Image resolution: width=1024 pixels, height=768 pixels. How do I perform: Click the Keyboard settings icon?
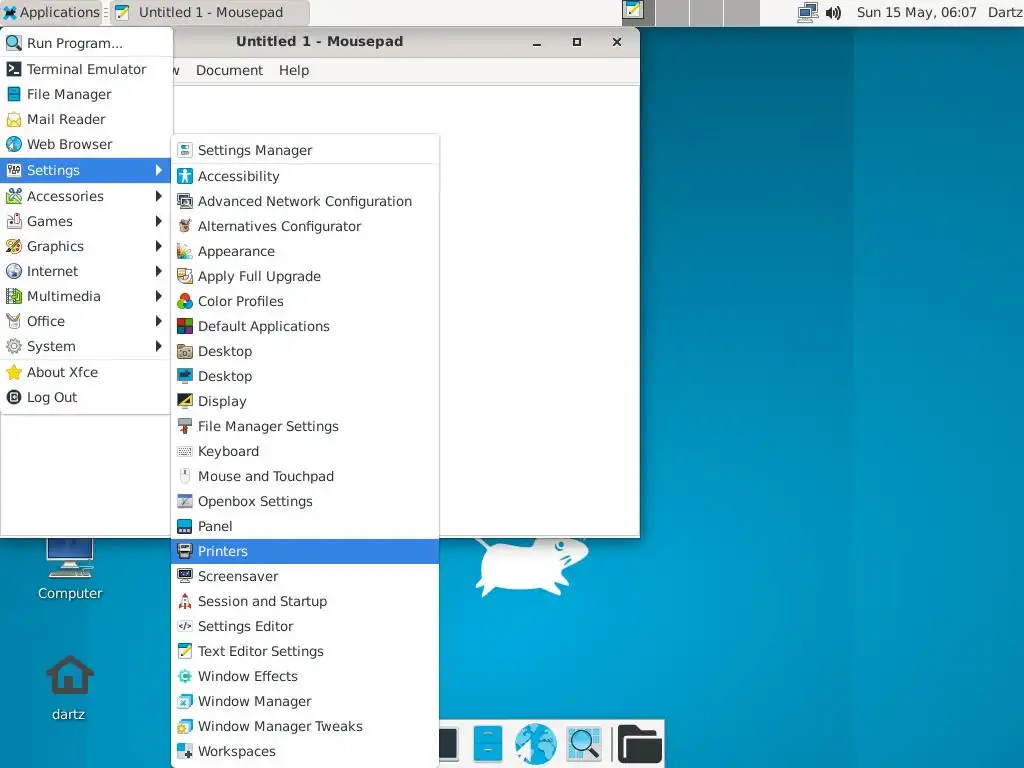pyautogui.click(x=185, y=451)
